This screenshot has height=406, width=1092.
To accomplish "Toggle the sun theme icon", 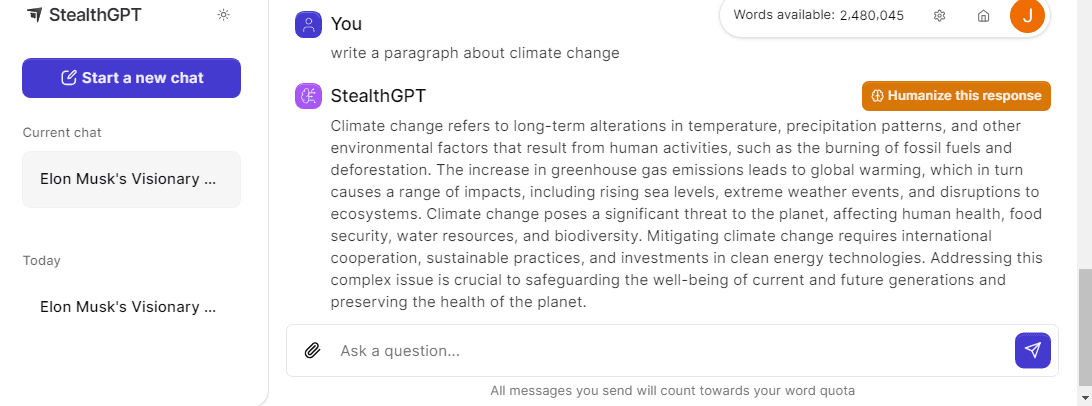I will (223, 15).
